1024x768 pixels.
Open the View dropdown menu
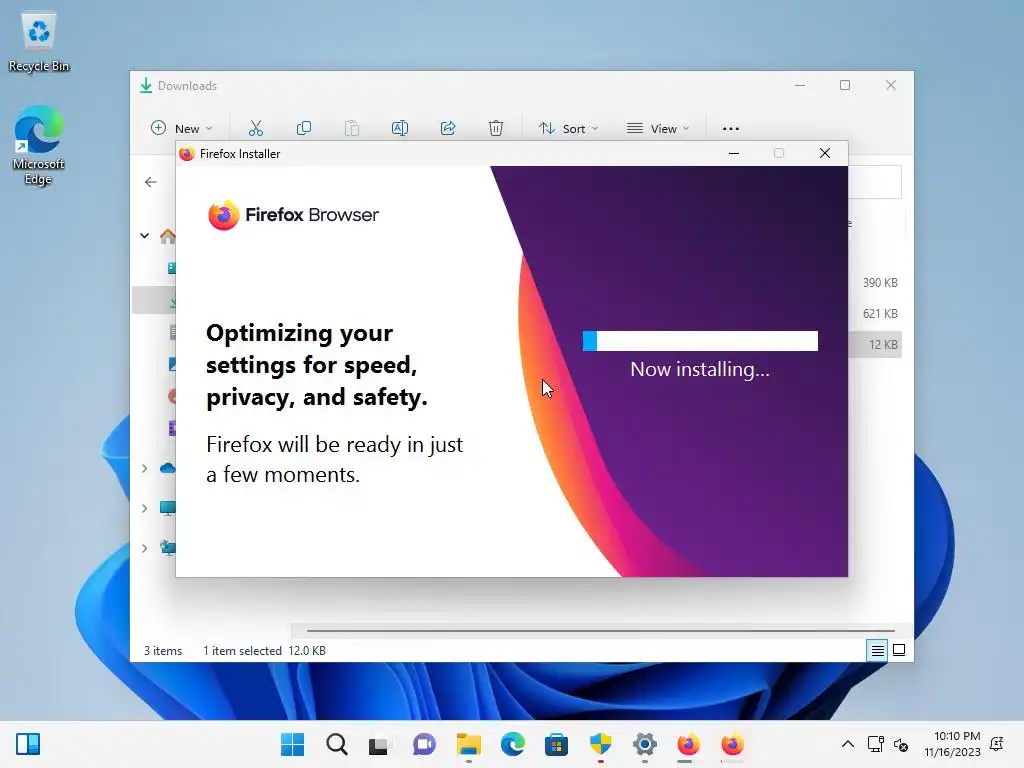pos(658,128)
